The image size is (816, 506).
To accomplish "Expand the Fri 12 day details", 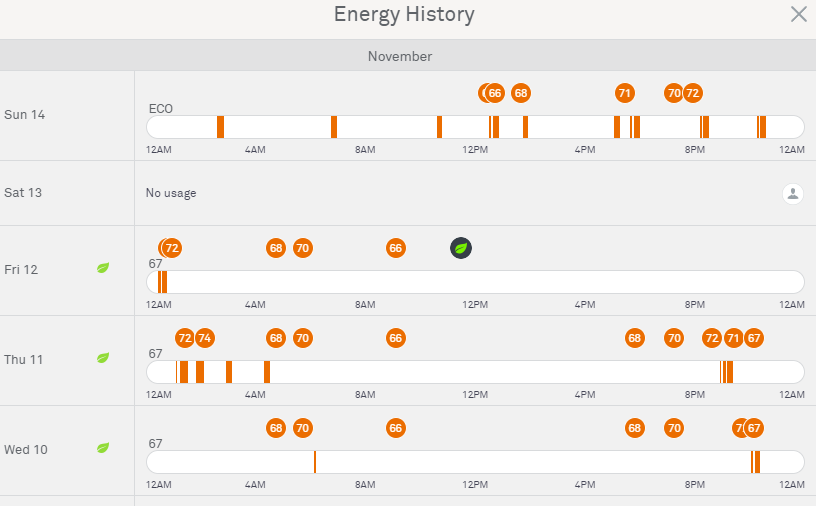I will (23, 270).
